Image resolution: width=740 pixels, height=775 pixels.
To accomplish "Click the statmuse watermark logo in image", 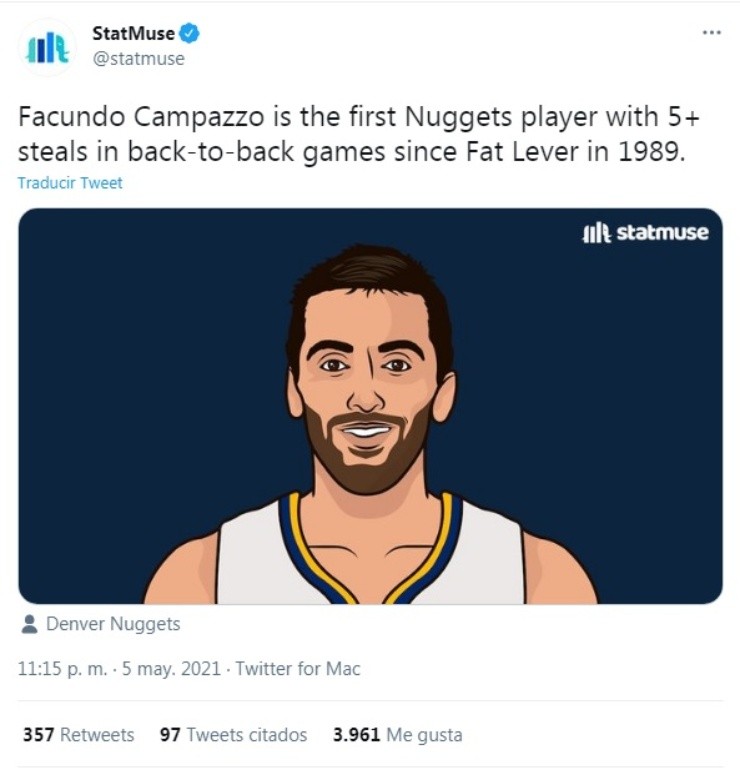I will coord(646,232).
